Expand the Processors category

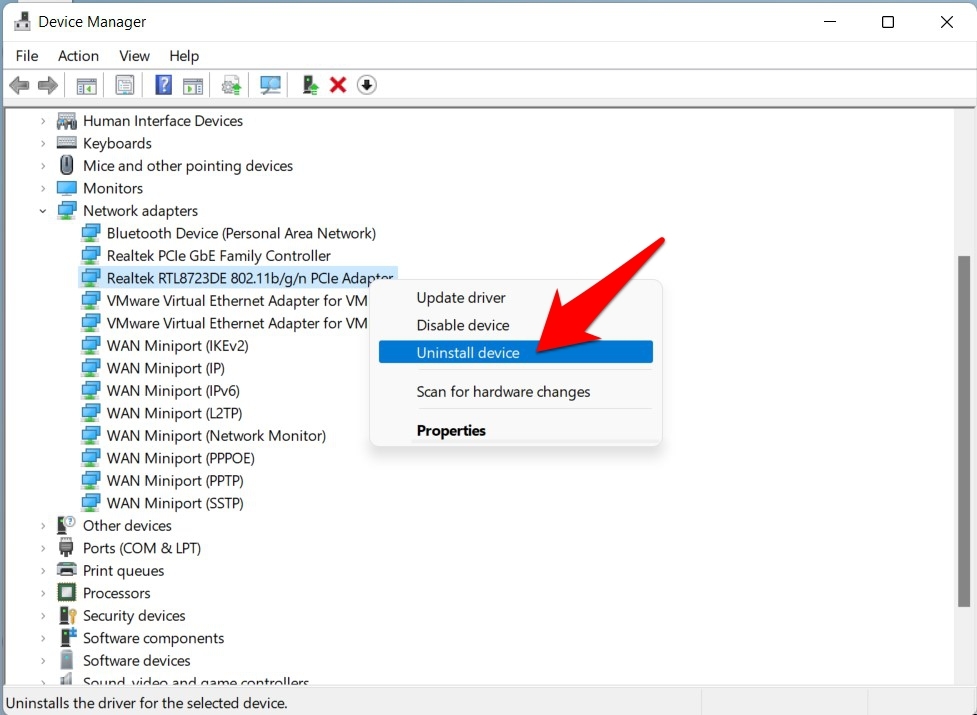coord(43,594)
